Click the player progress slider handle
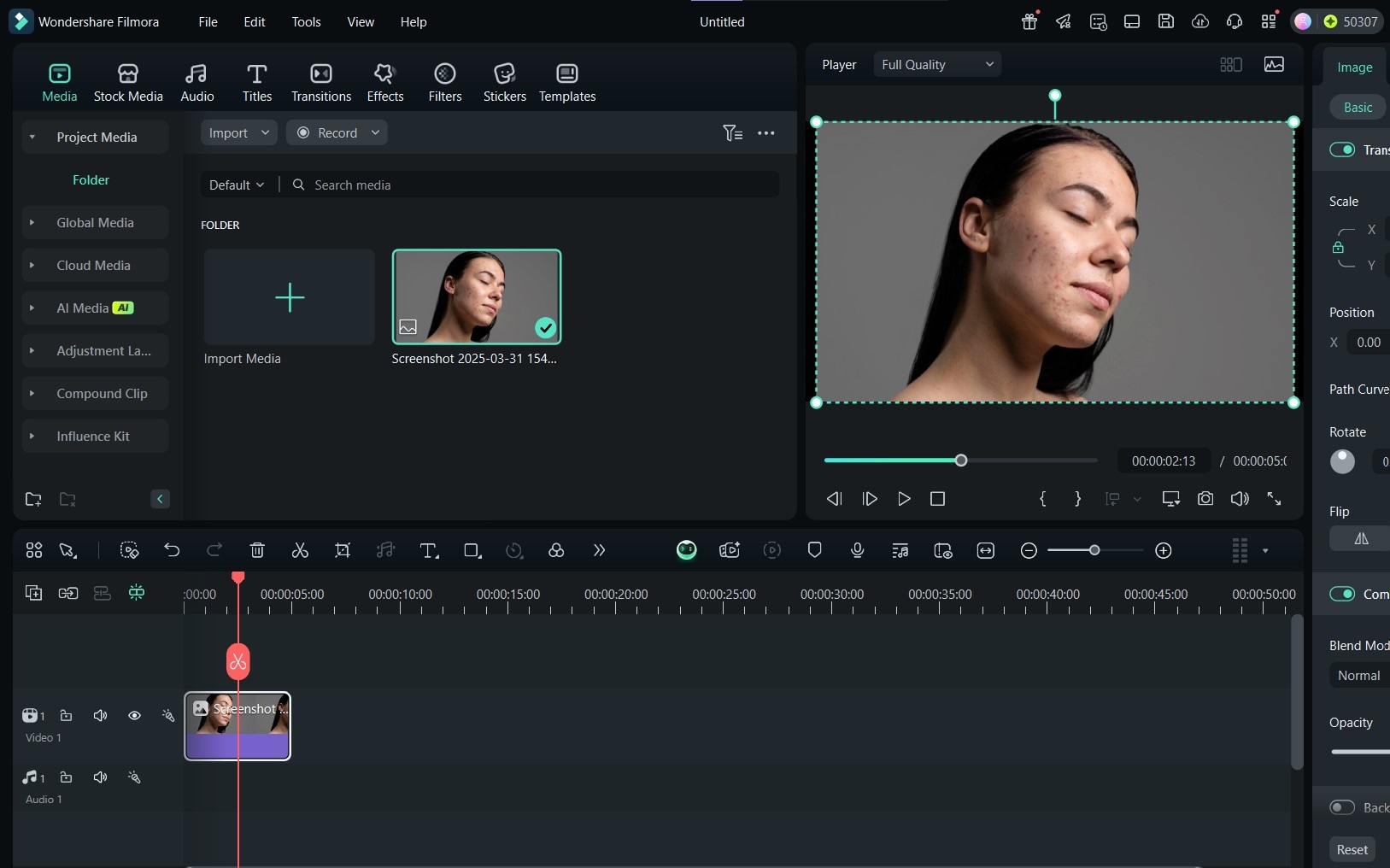 click(x=961, y=460)
